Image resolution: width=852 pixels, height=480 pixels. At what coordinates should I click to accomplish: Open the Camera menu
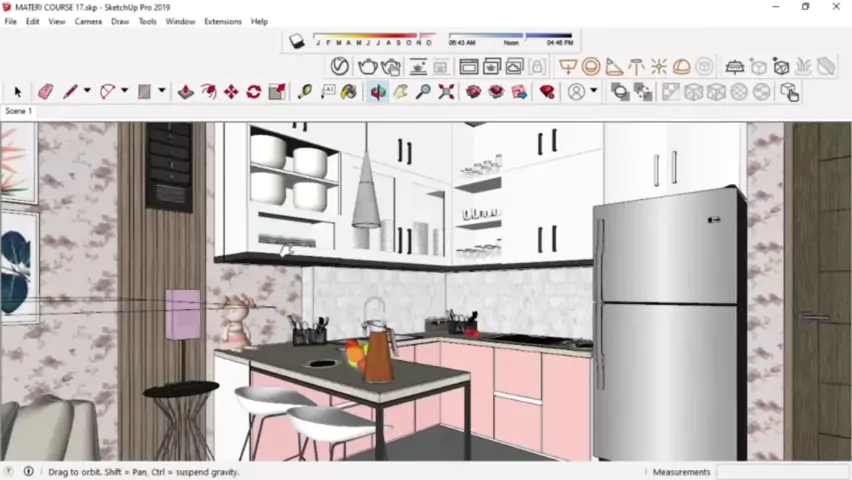click(x=88, y=21)
